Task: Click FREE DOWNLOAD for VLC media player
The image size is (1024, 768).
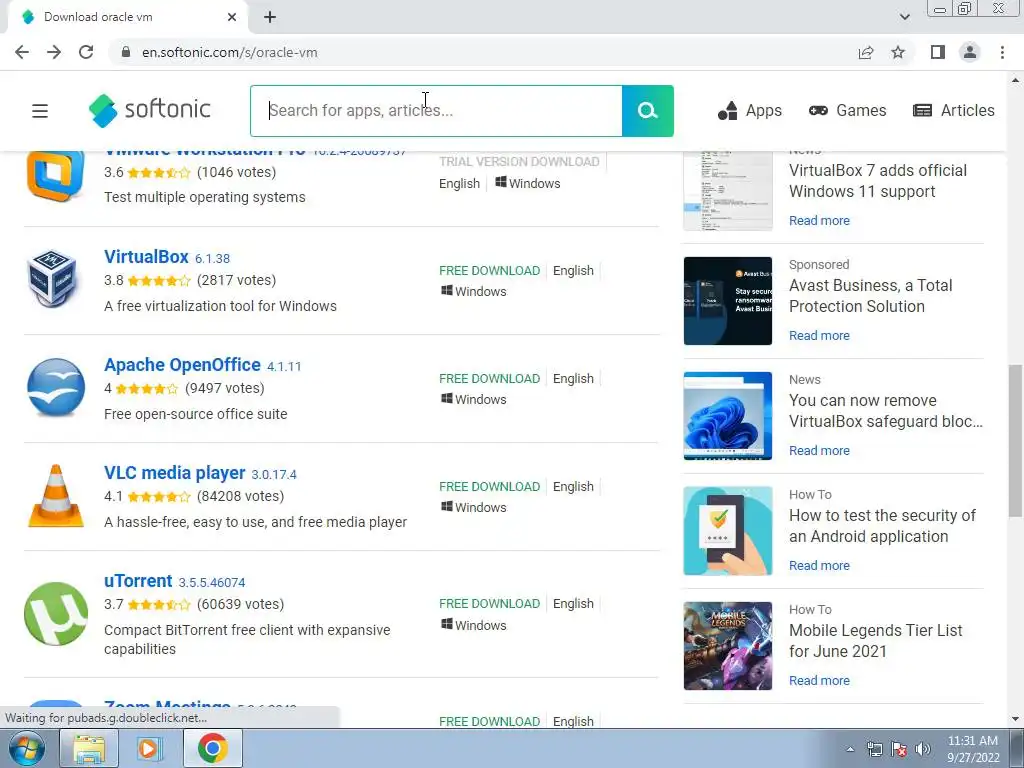Action: pyautogui.click(x=489, y=487)
